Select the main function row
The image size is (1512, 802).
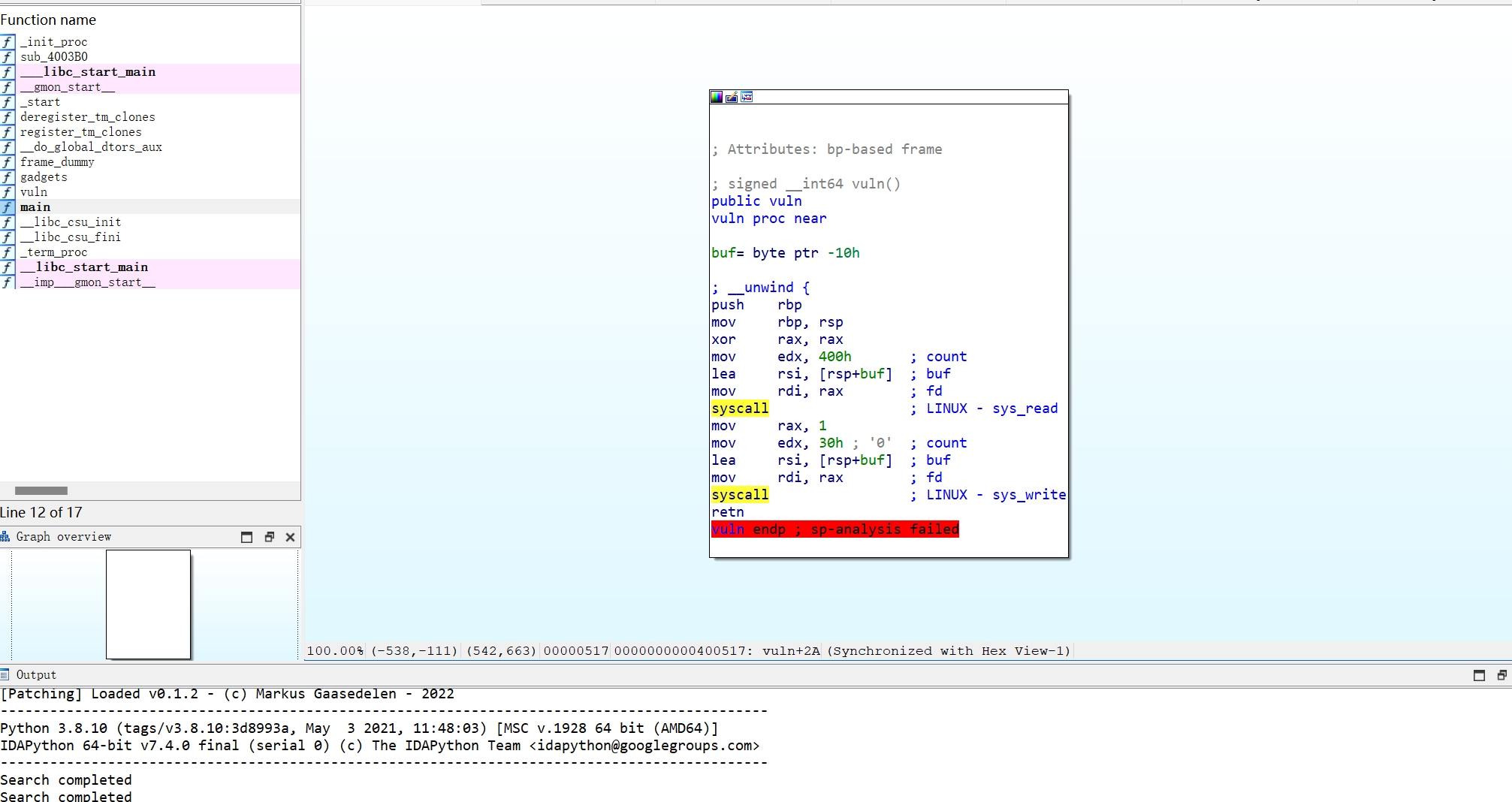coord(150,207)
